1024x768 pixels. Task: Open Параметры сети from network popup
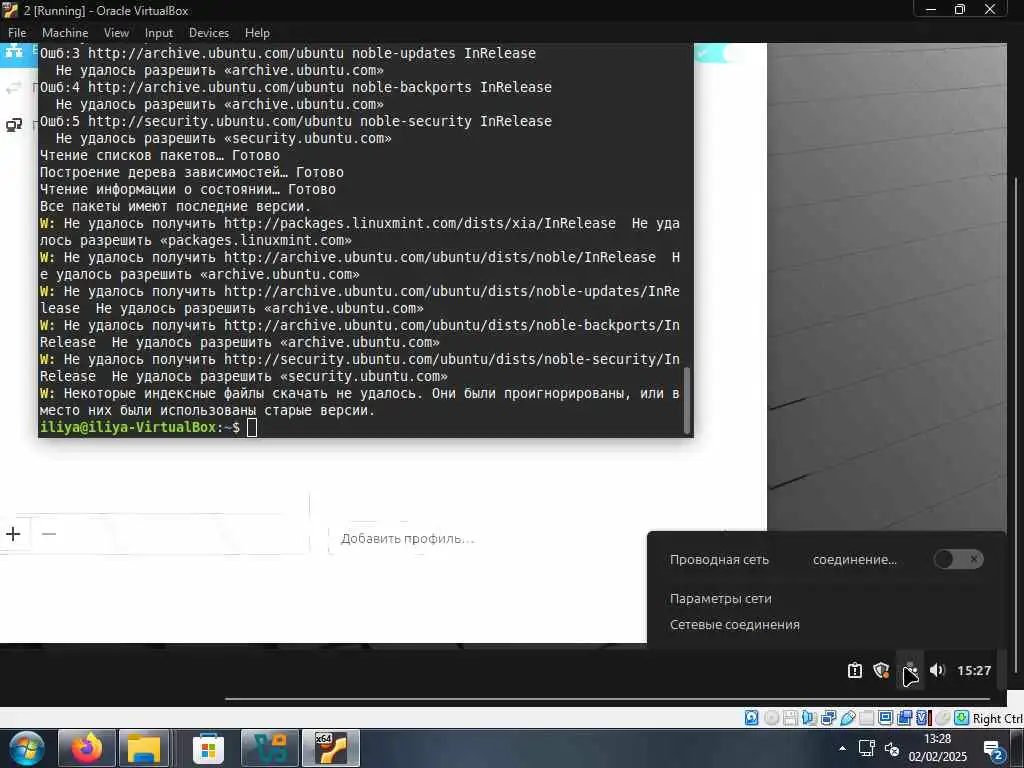click(720, 598)
